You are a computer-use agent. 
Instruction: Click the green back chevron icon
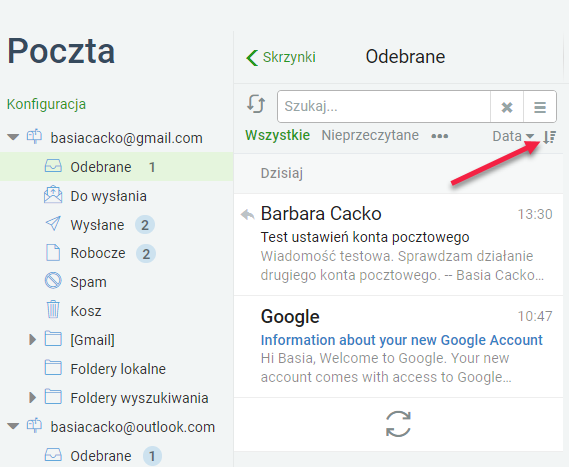(x=252, y=58)
